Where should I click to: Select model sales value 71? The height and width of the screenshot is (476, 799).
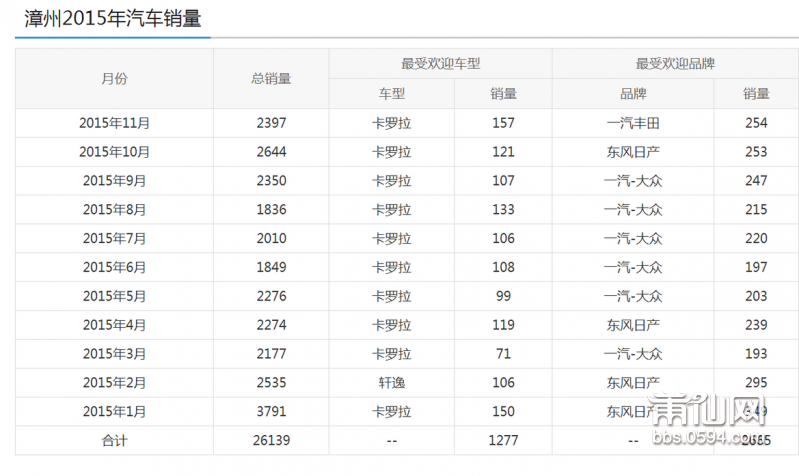point(503,354)
